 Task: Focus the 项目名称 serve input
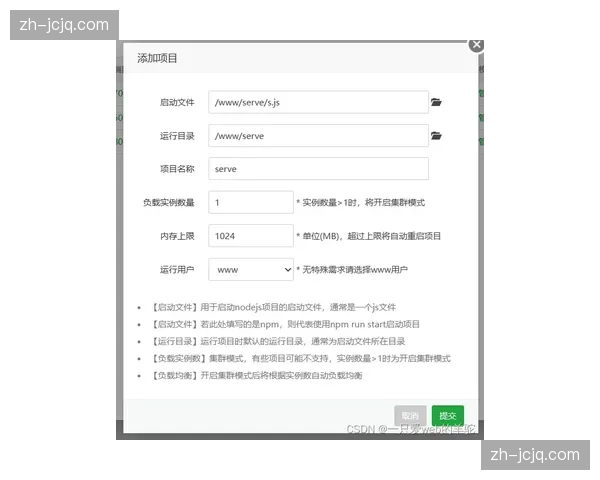(x=318, y=169)
